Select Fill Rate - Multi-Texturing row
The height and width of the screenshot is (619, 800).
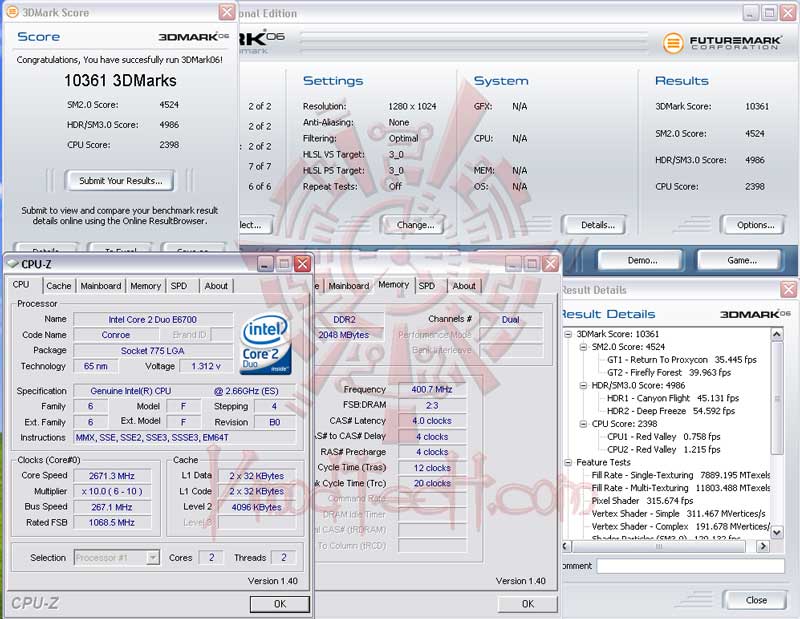pyautogui.click(x=681, y=488)
